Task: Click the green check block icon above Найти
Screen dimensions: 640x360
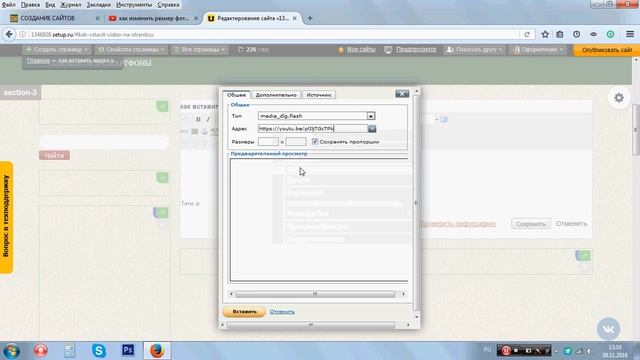Action: pos(162,107)
